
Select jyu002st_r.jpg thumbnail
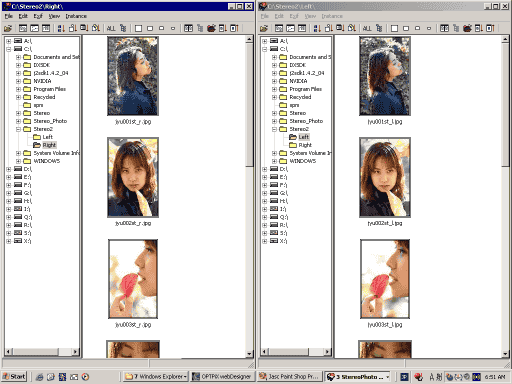point(133,177)
